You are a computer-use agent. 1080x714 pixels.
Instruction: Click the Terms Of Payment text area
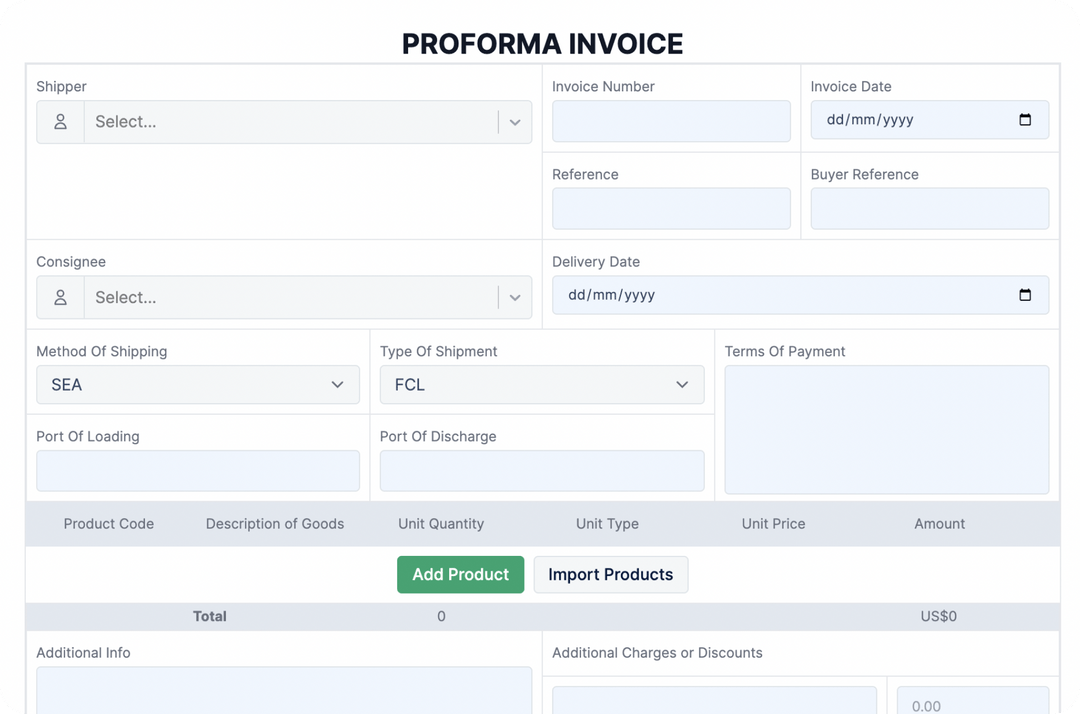pyautogui.click(x=886, y=430)
